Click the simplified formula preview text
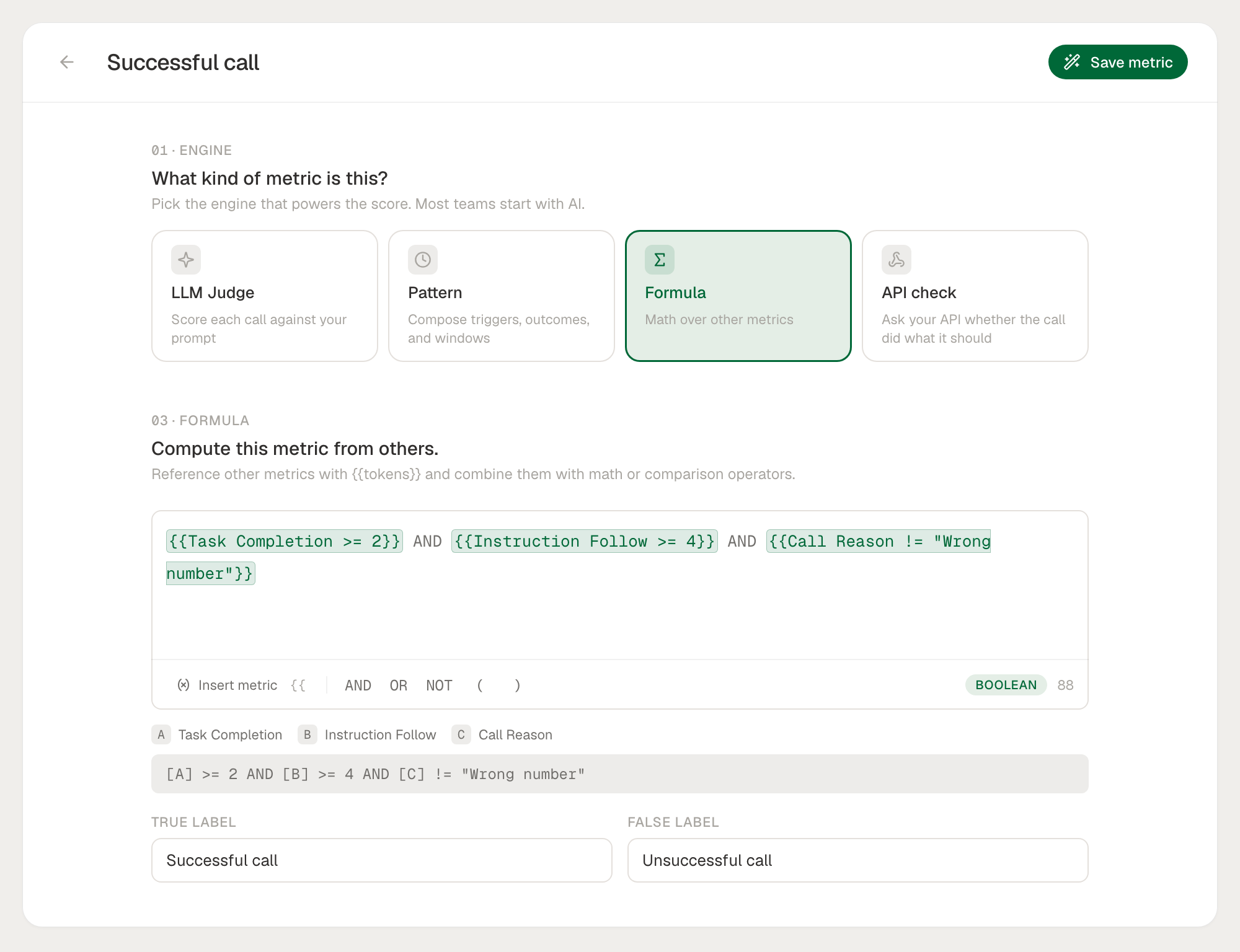The image size is (1240, 952). [x=375, y=774]
